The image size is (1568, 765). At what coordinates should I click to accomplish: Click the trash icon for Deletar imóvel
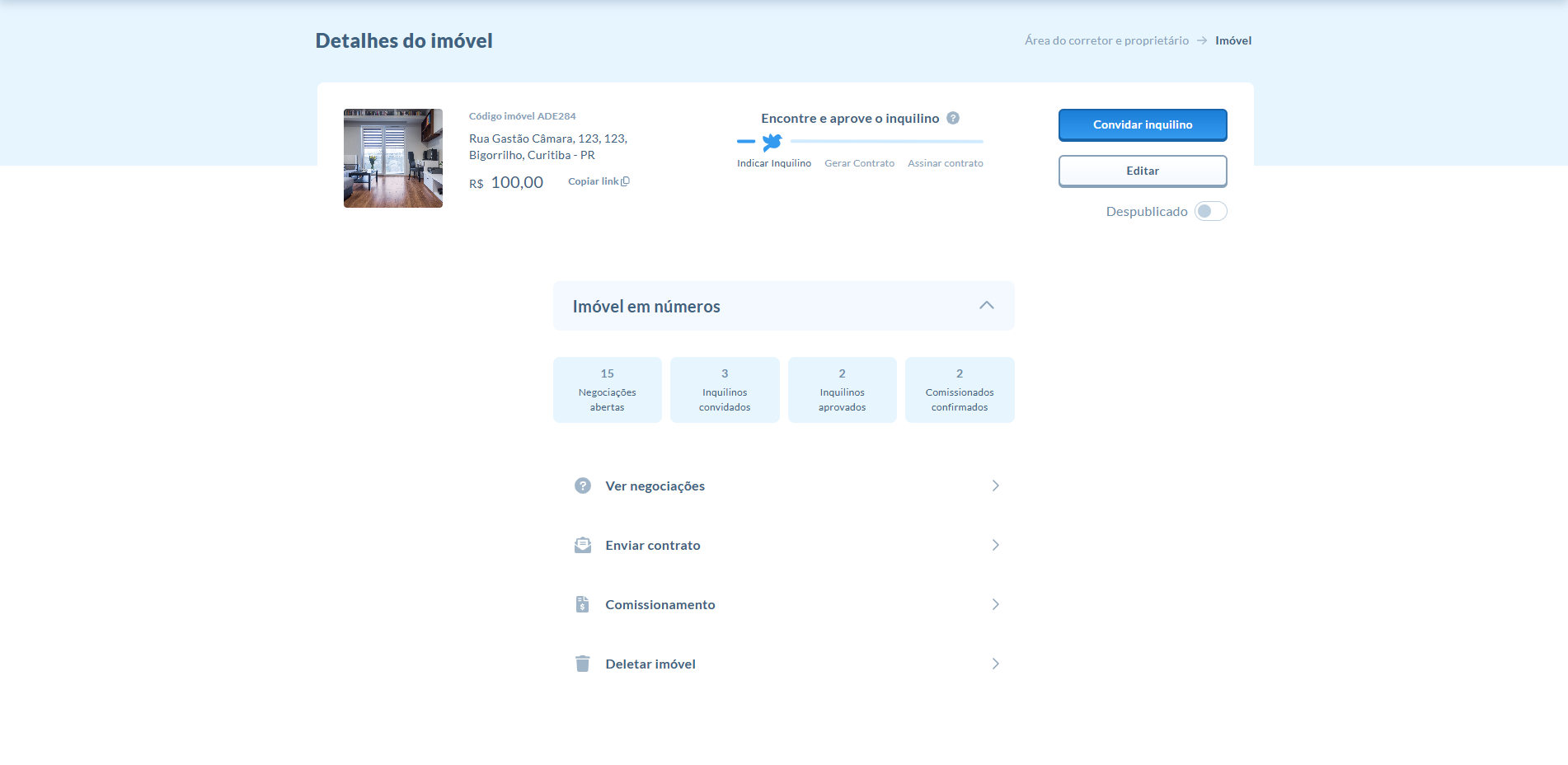[583, 664]
